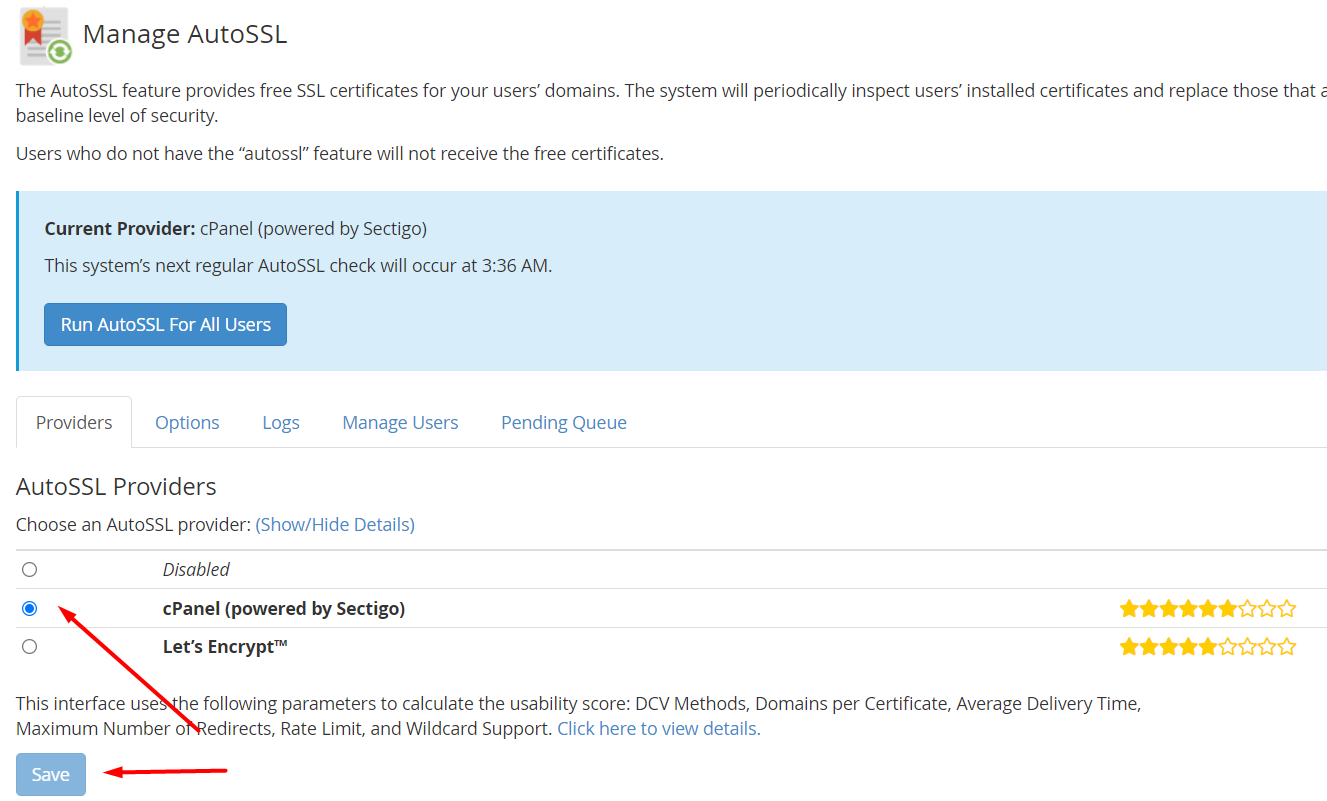Click the Disabled provider row label
This screenshot has width=1327, height=801.
coord(196,569)
